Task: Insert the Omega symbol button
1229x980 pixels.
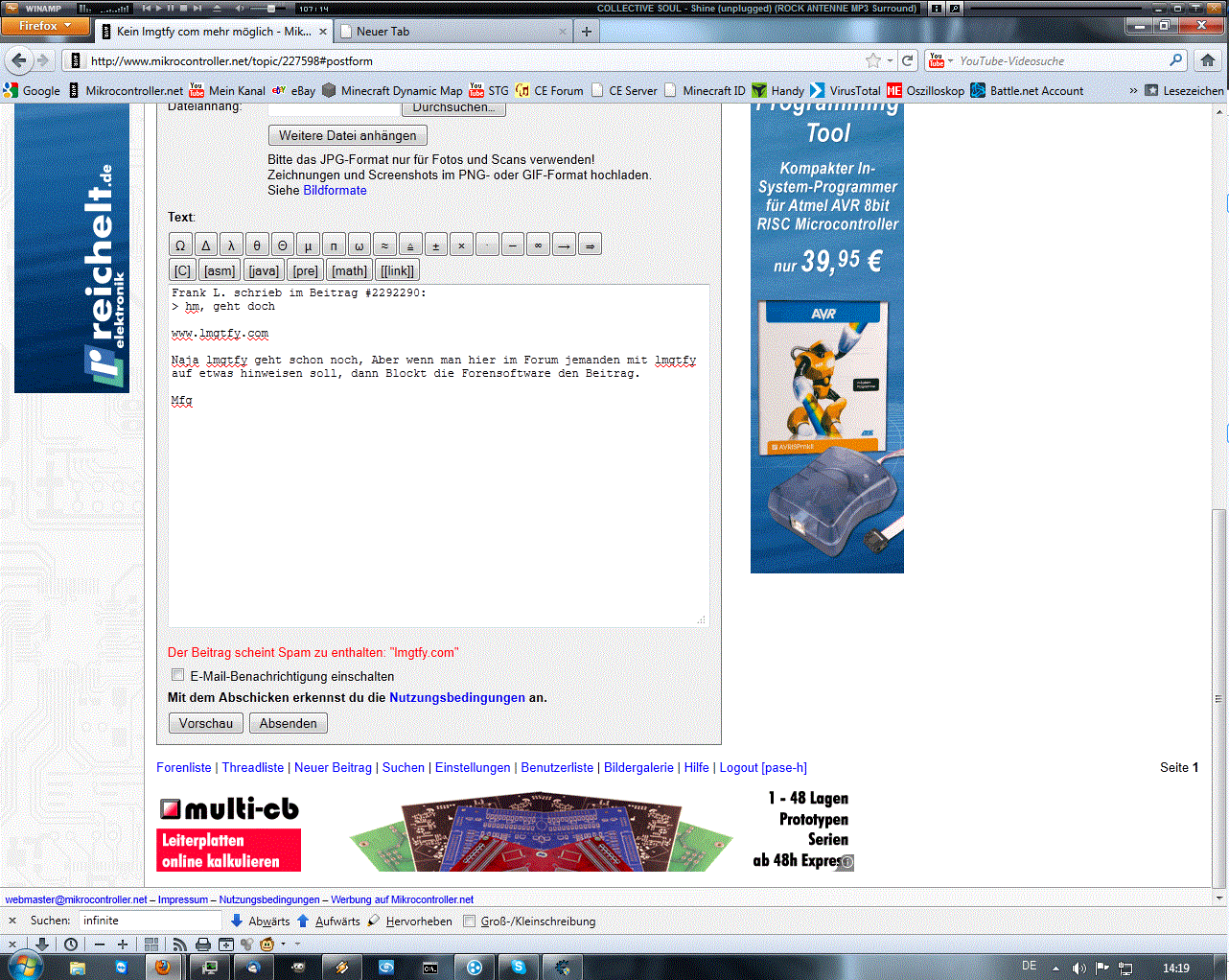Action: coord(180,245)
